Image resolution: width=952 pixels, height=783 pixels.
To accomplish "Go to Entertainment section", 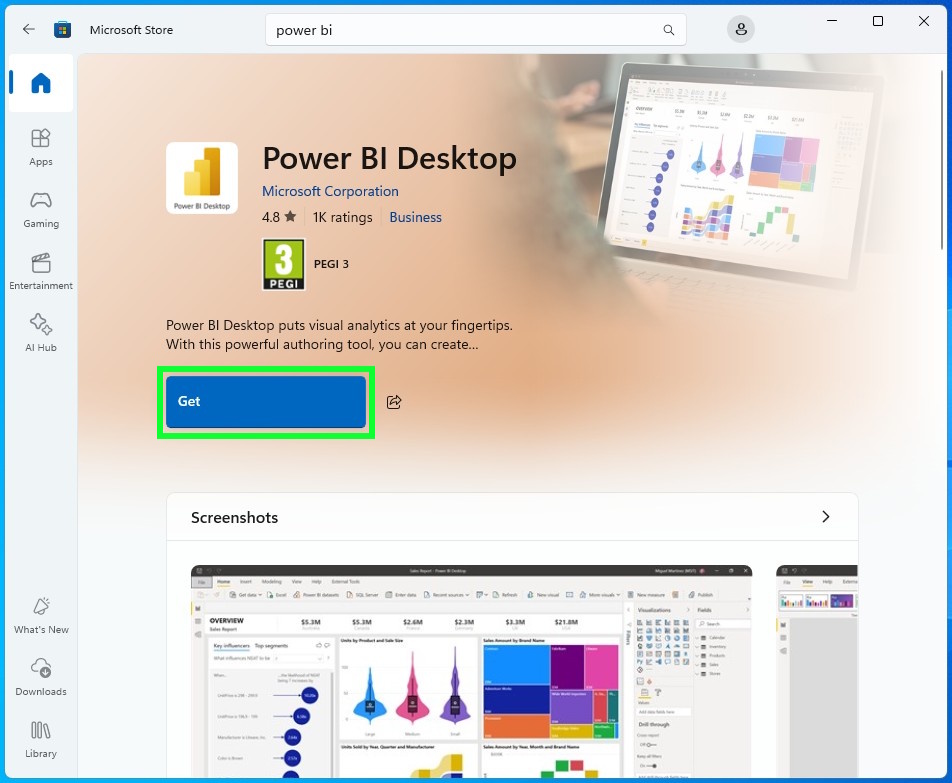I will [41, 270].
